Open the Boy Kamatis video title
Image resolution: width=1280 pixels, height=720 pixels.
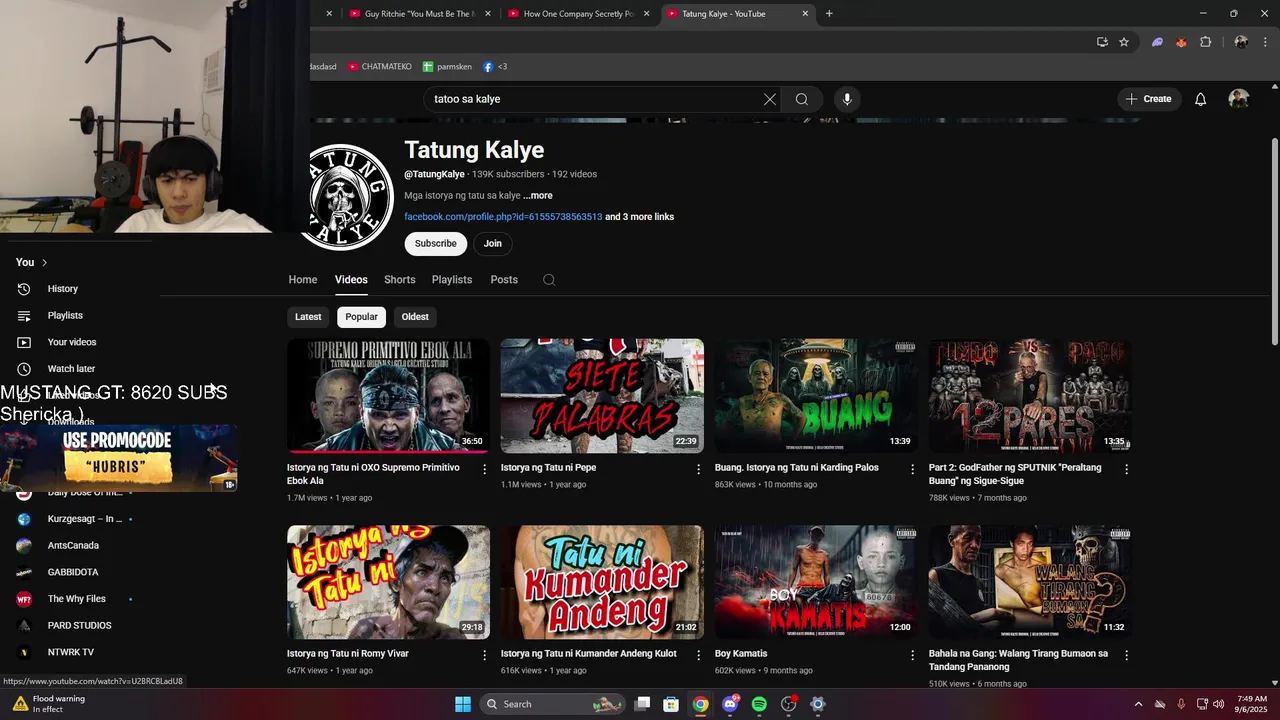(741, 654)
